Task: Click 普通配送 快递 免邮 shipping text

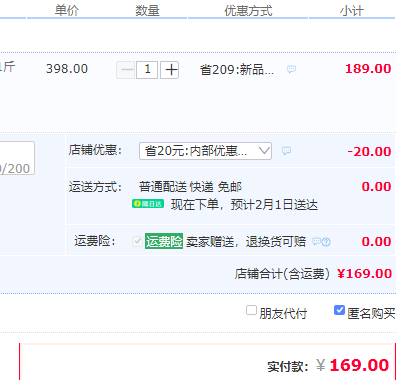Action: tap(190, 187)
